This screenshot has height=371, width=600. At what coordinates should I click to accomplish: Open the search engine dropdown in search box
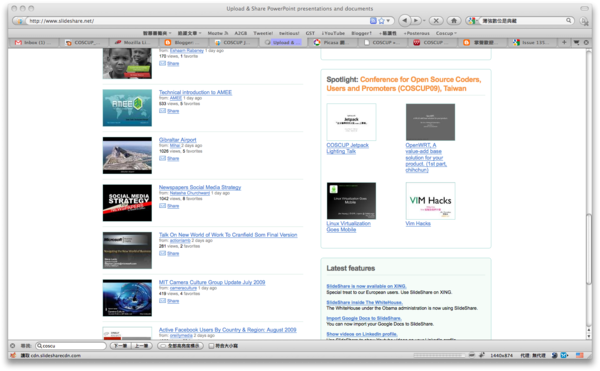[x=473, y=21]
